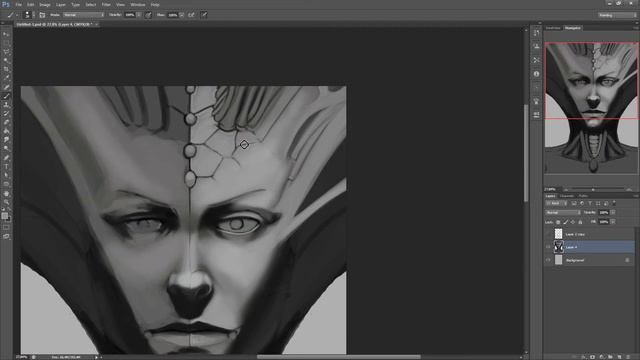The width and height of the screenshot is (640, 360).
Task: Open the Window menu
Action: (138, 4)
